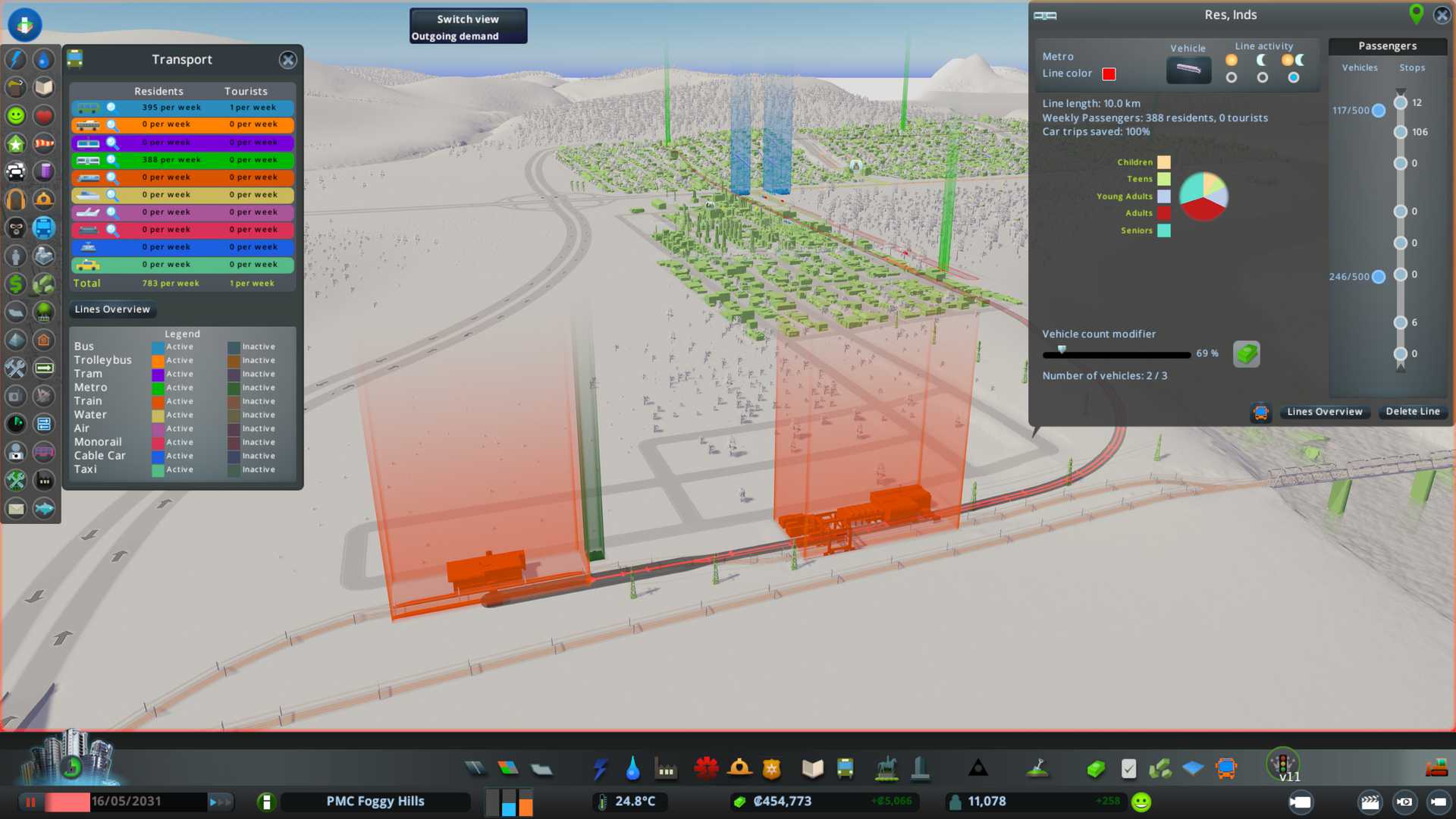
Task: Open Lines Overview in metro line panel
Action: coord(1324,412)
